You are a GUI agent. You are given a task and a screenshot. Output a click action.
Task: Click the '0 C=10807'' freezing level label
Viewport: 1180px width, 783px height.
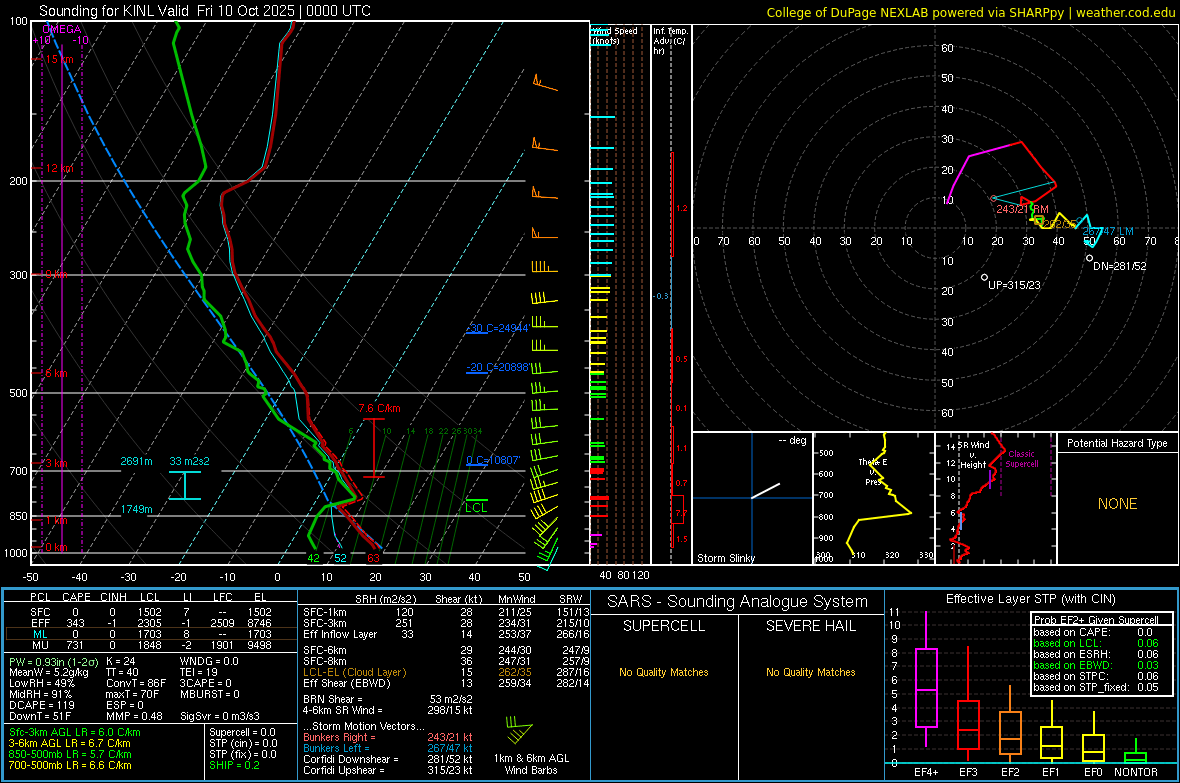click(493, 460)
